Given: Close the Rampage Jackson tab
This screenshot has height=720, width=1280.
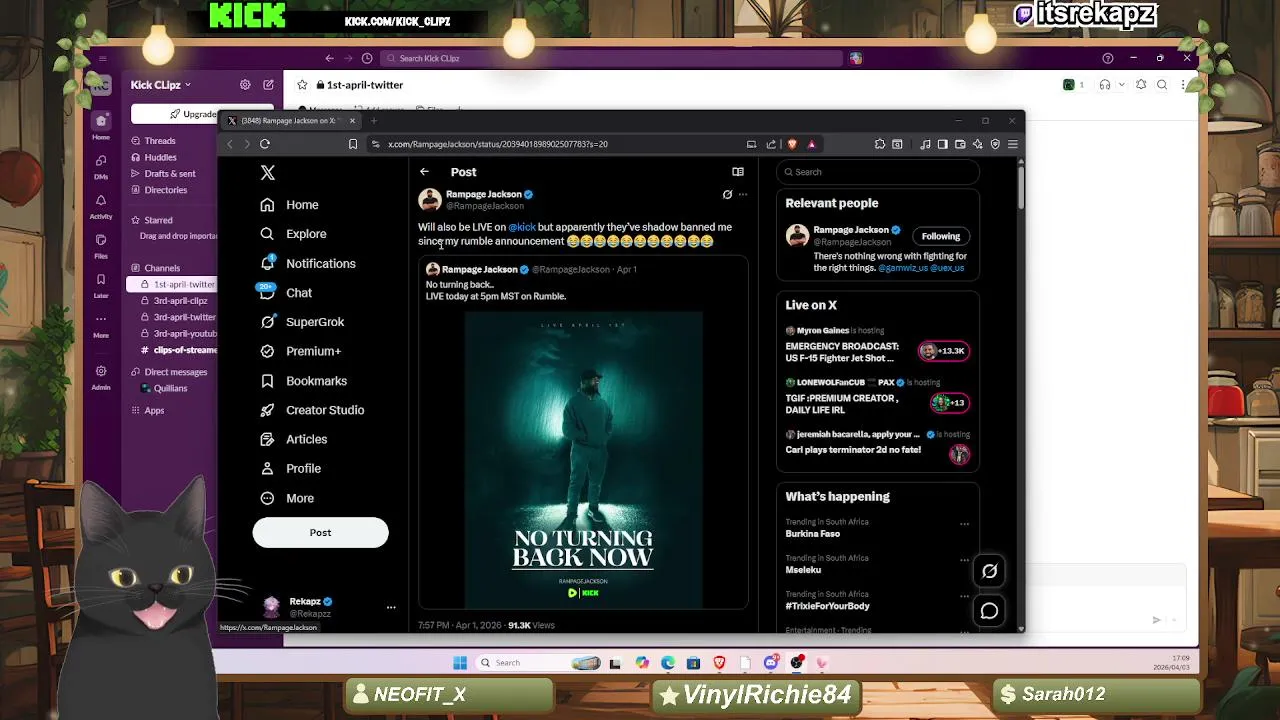Looking at the screenshot, I should tap(352, 121).
